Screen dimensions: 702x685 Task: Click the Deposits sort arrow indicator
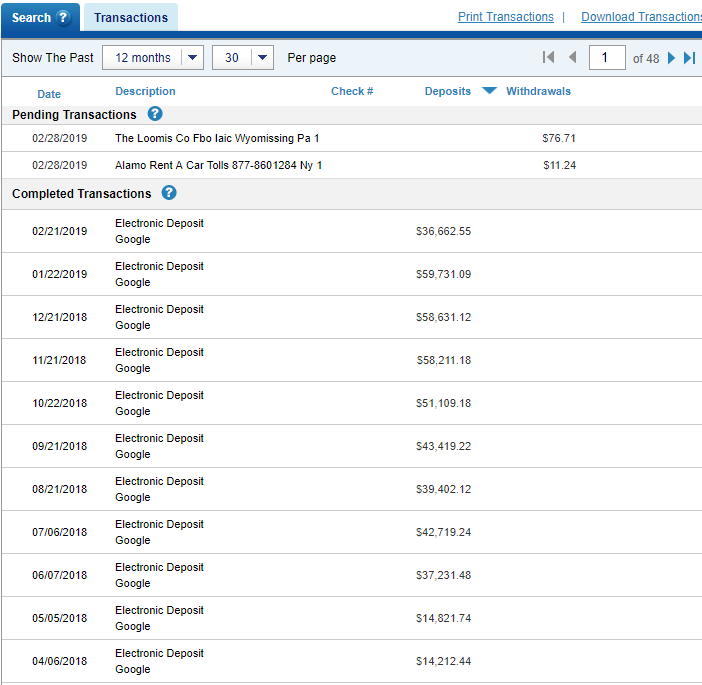point(489,91)
